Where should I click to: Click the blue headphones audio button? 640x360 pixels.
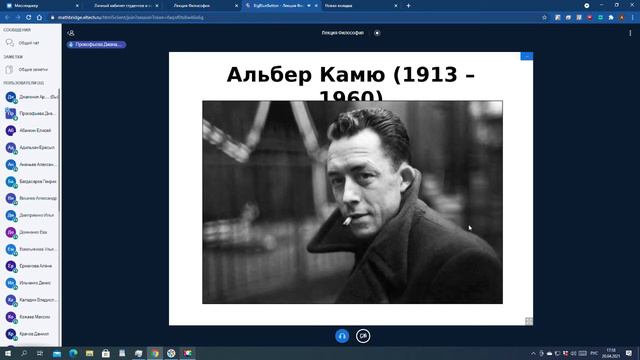342,336
